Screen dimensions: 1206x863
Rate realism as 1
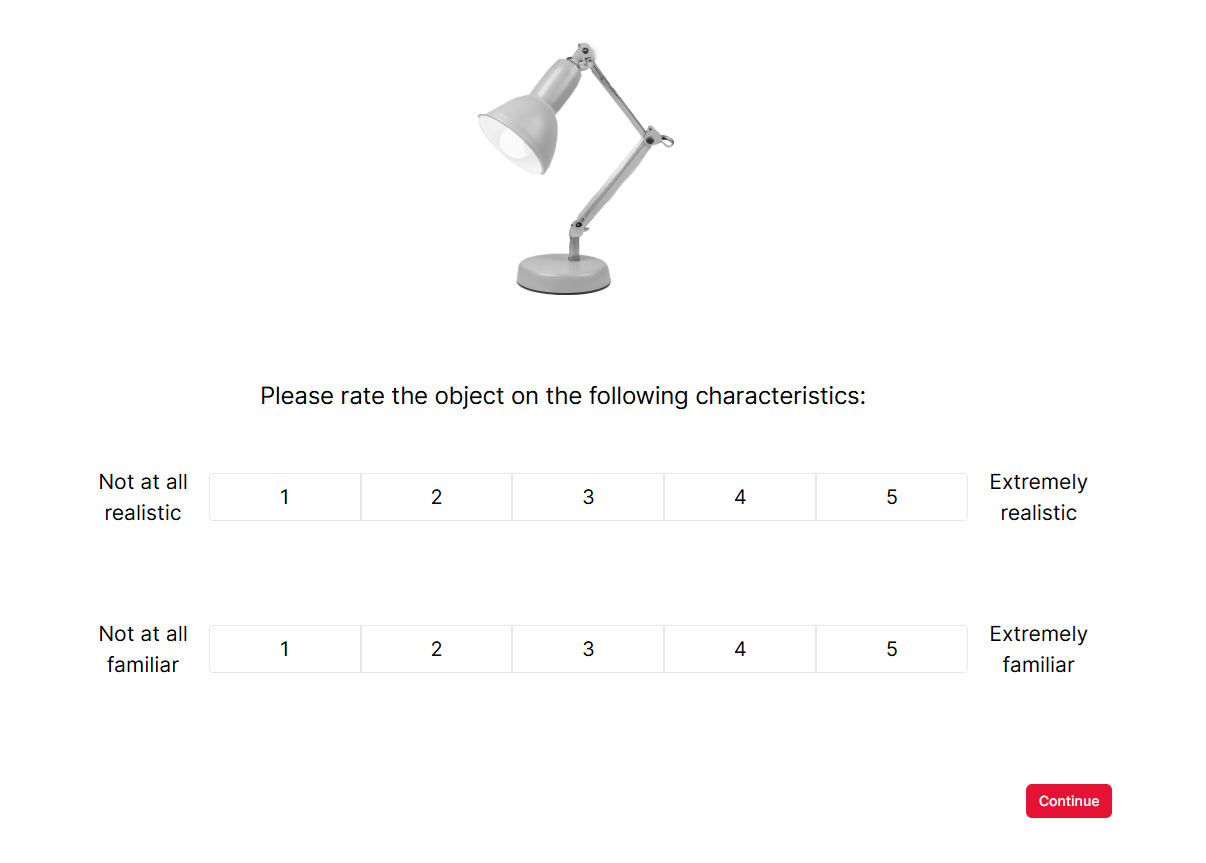[285, 497]
